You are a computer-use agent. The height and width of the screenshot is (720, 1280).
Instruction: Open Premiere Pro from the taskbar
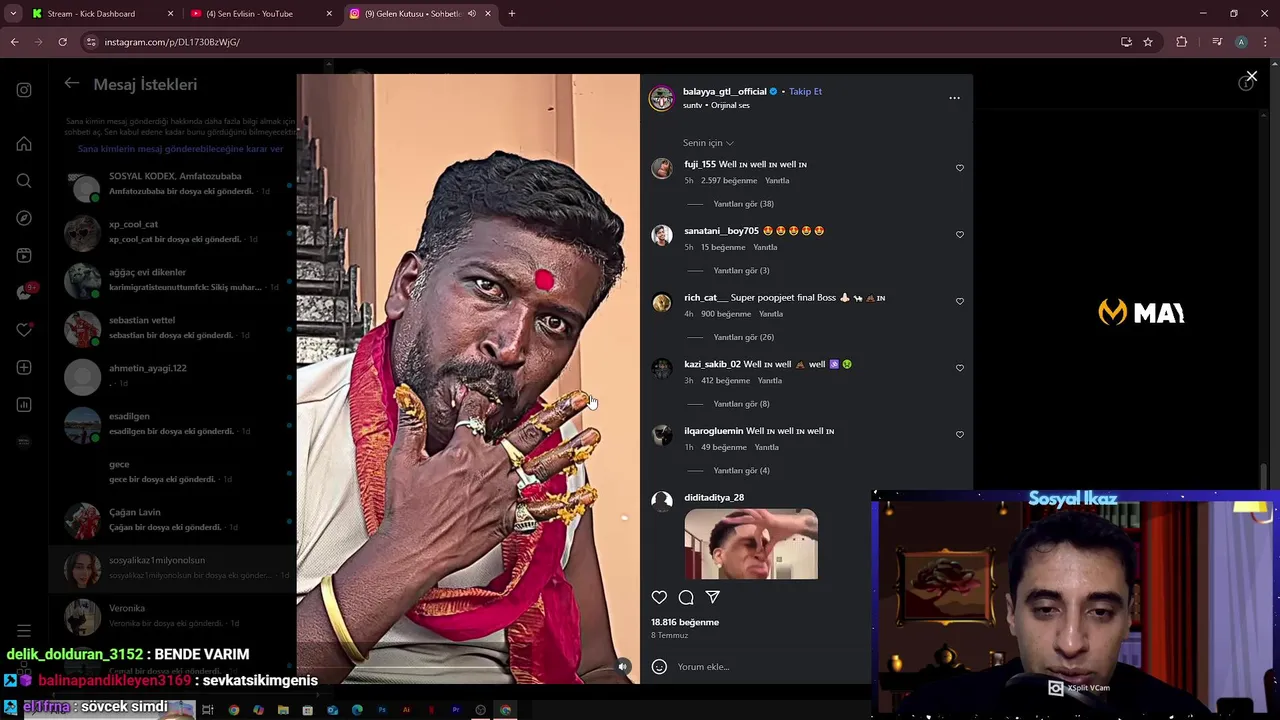click(x=456, y=710)
